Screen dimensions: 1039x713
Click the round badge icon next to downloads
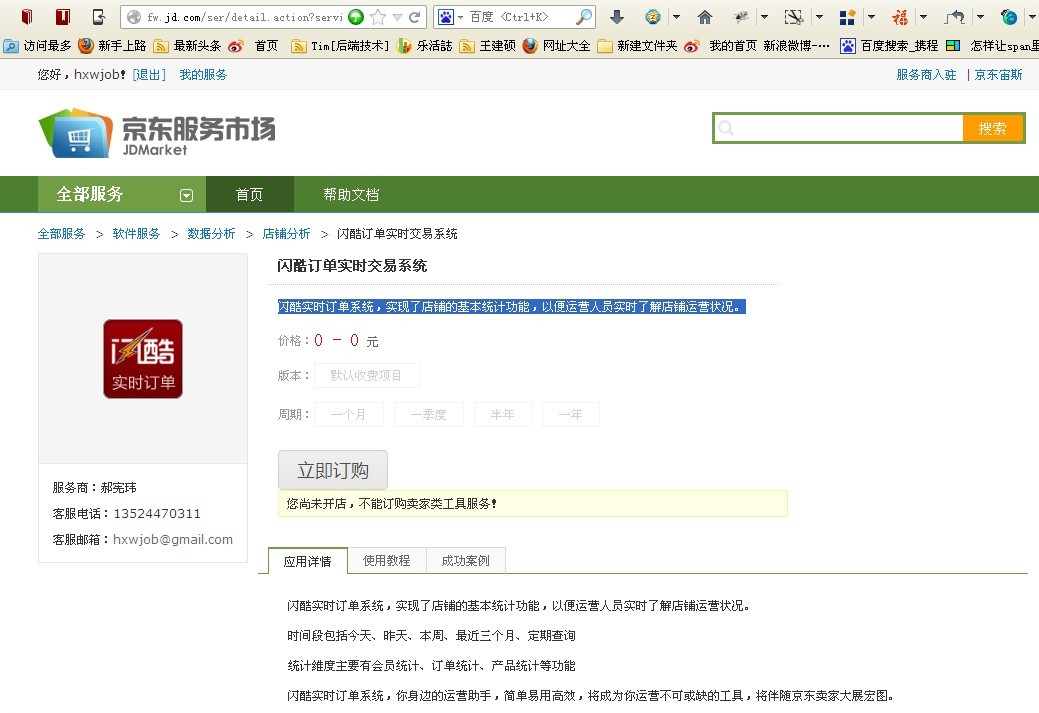point(653,17)
